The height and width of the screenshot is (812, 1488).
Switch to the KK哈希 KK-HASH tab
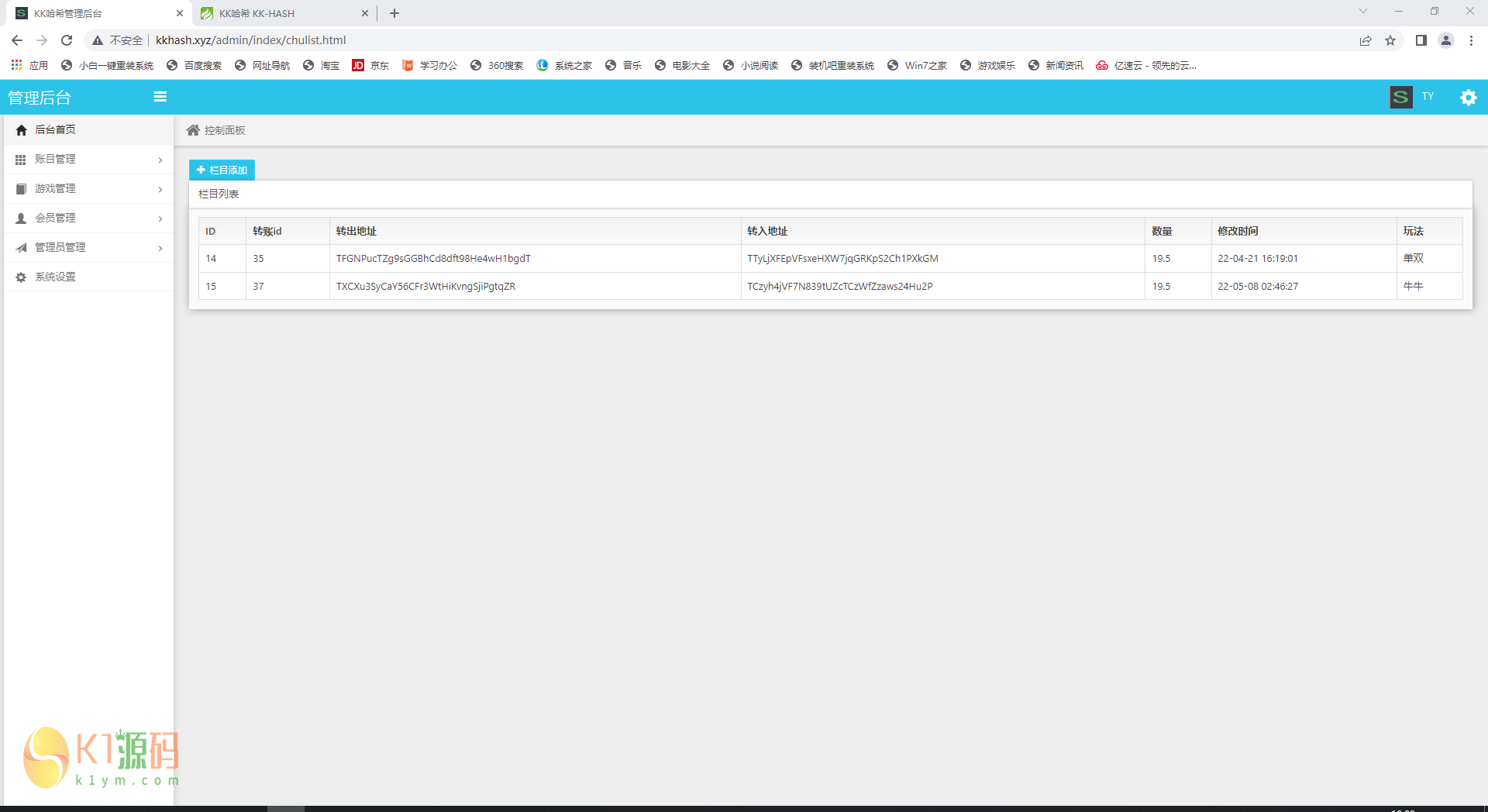[284, 13]
